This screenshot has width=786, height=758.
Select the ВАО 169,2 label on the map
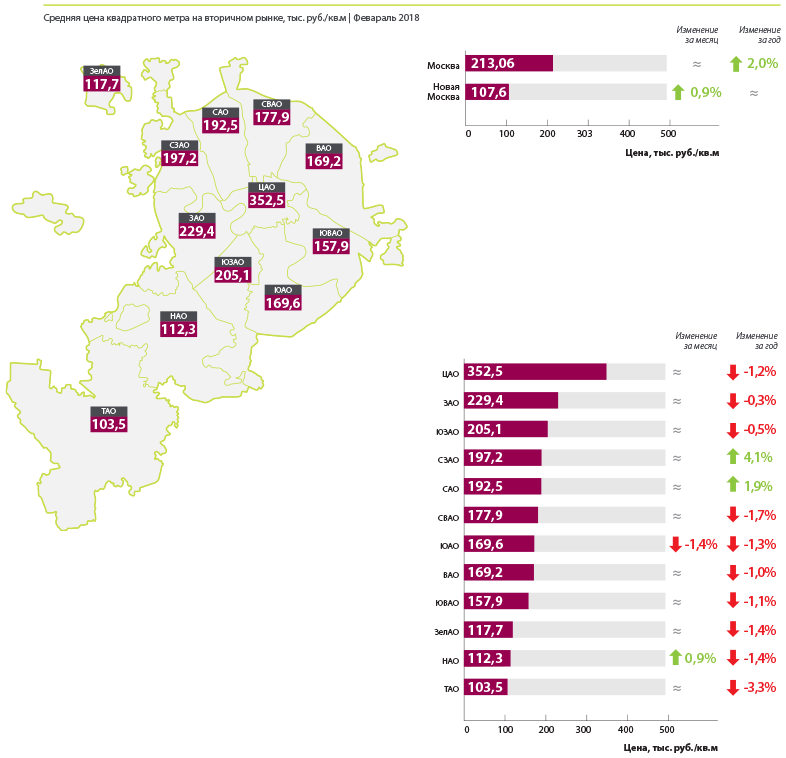tap(324, 156)
